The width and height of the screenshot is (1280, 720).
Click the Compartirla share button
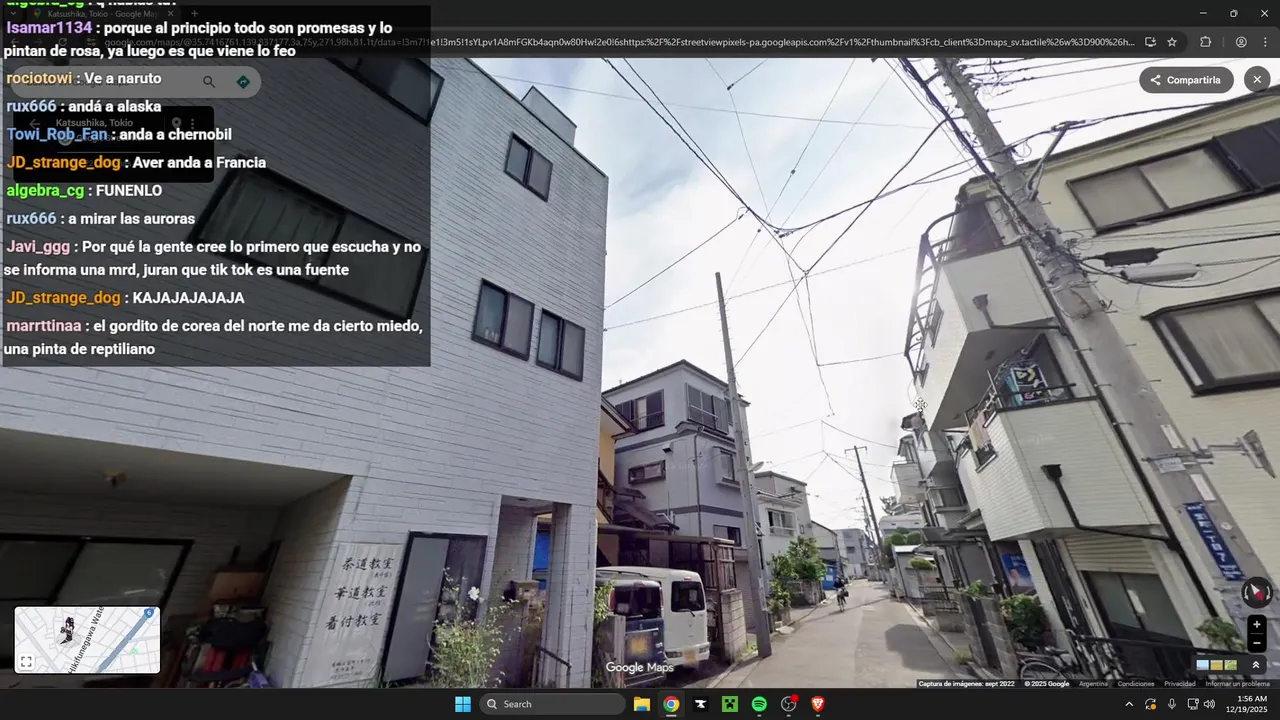click(1186, 80)
